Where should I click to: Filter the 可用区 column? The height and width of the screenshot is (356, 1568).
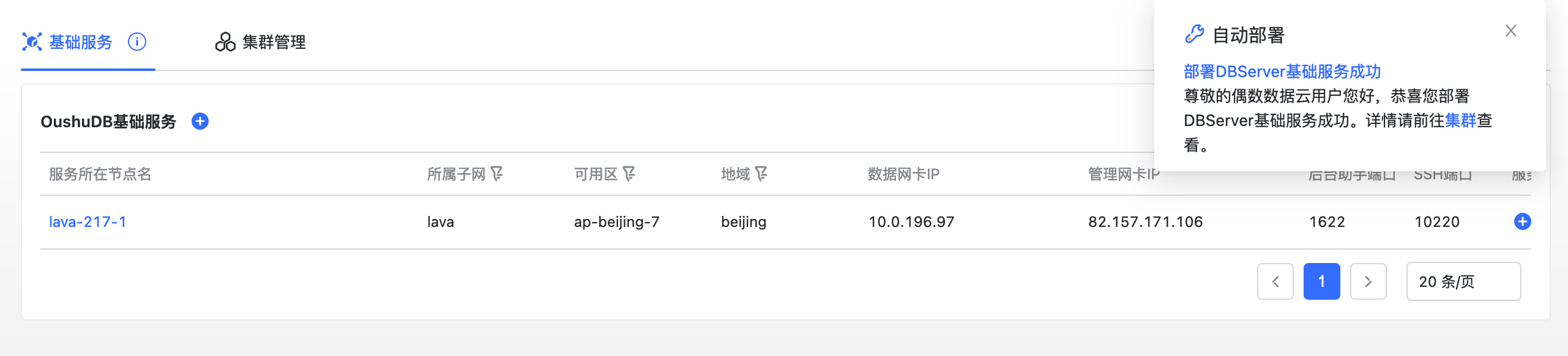629,174
